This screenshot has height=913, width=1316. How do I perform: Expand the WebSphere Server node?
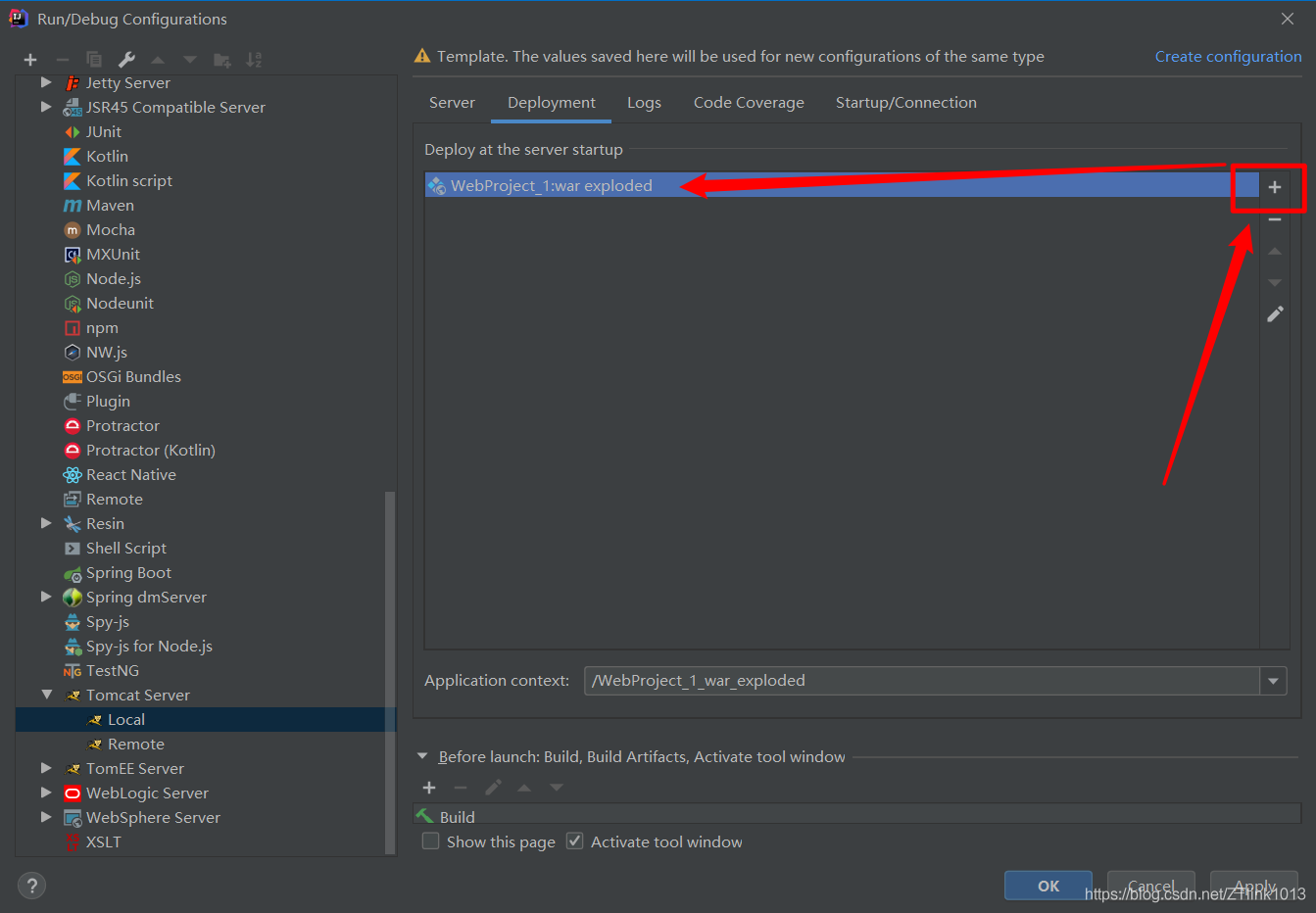(x=46, y=817)
